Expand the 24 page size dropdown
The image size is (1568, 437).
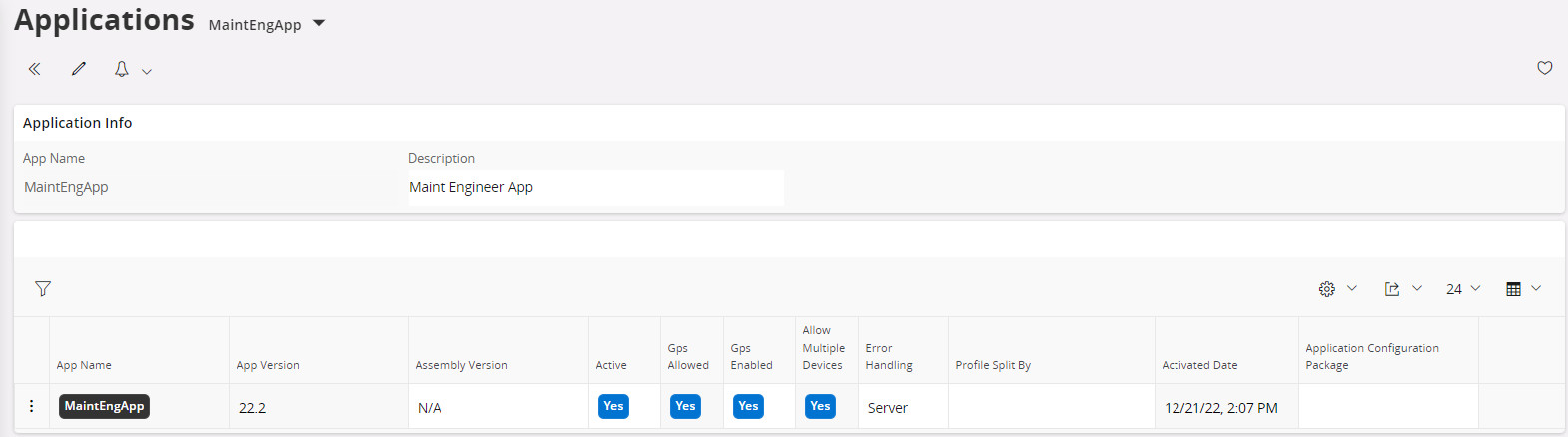(1463, 289)
